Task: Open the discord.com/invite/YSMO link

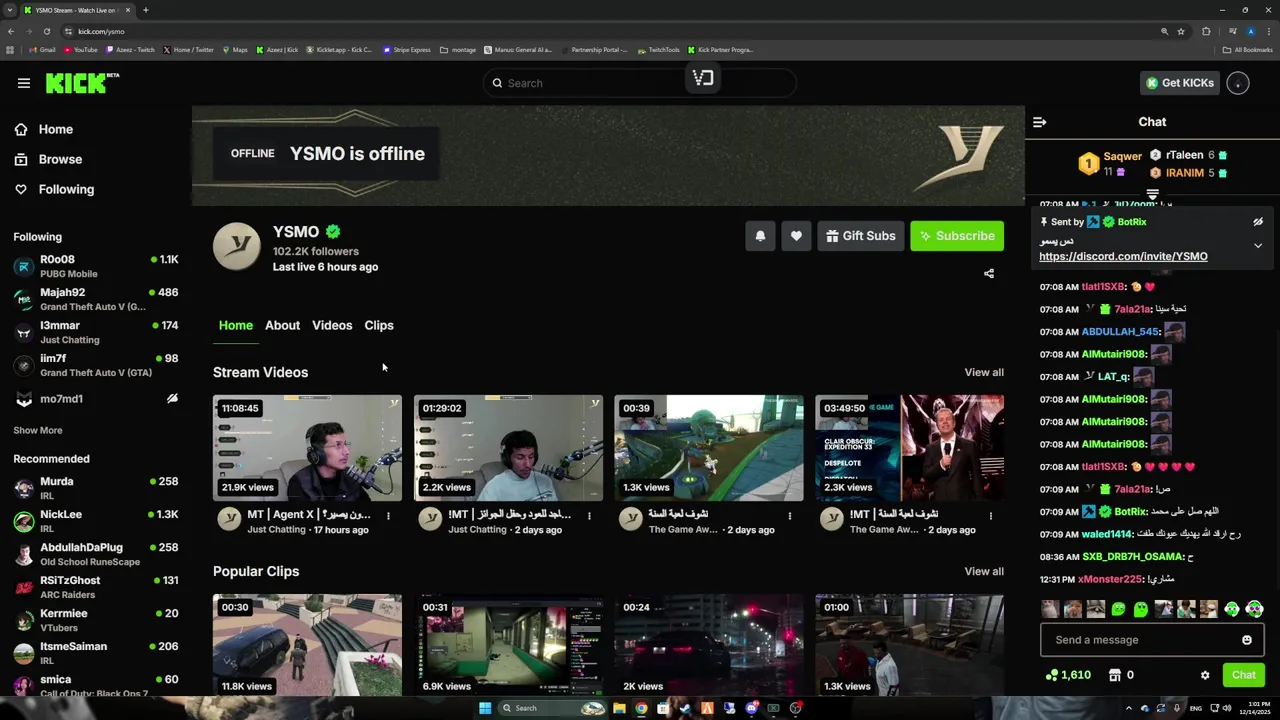Action: pos(1123,257)
